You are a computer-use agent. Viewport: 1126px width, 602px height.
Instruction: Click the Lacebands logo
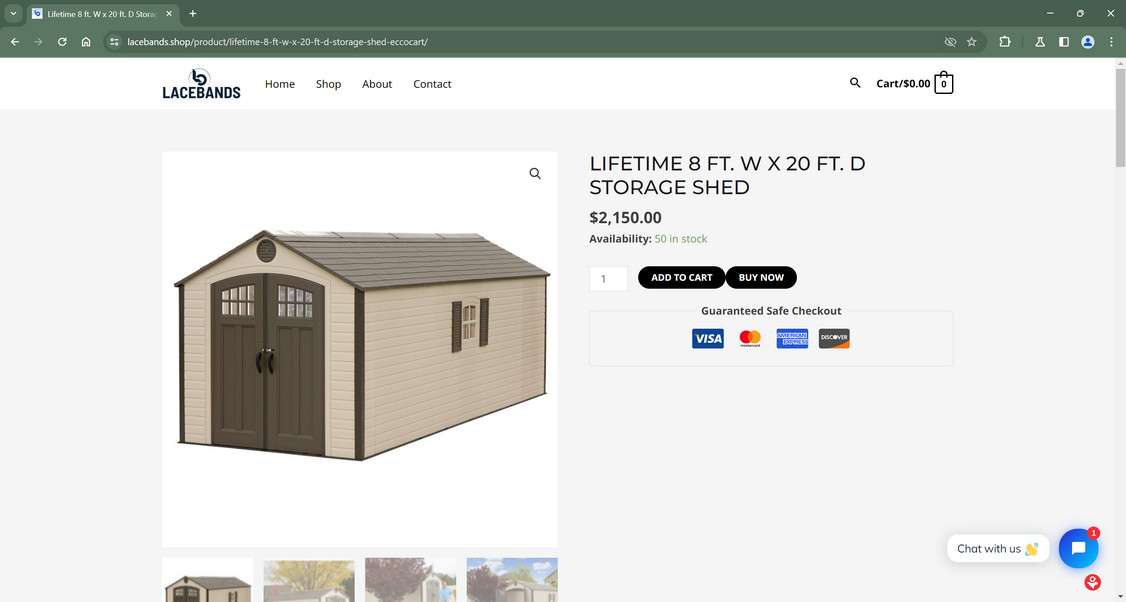201,83
